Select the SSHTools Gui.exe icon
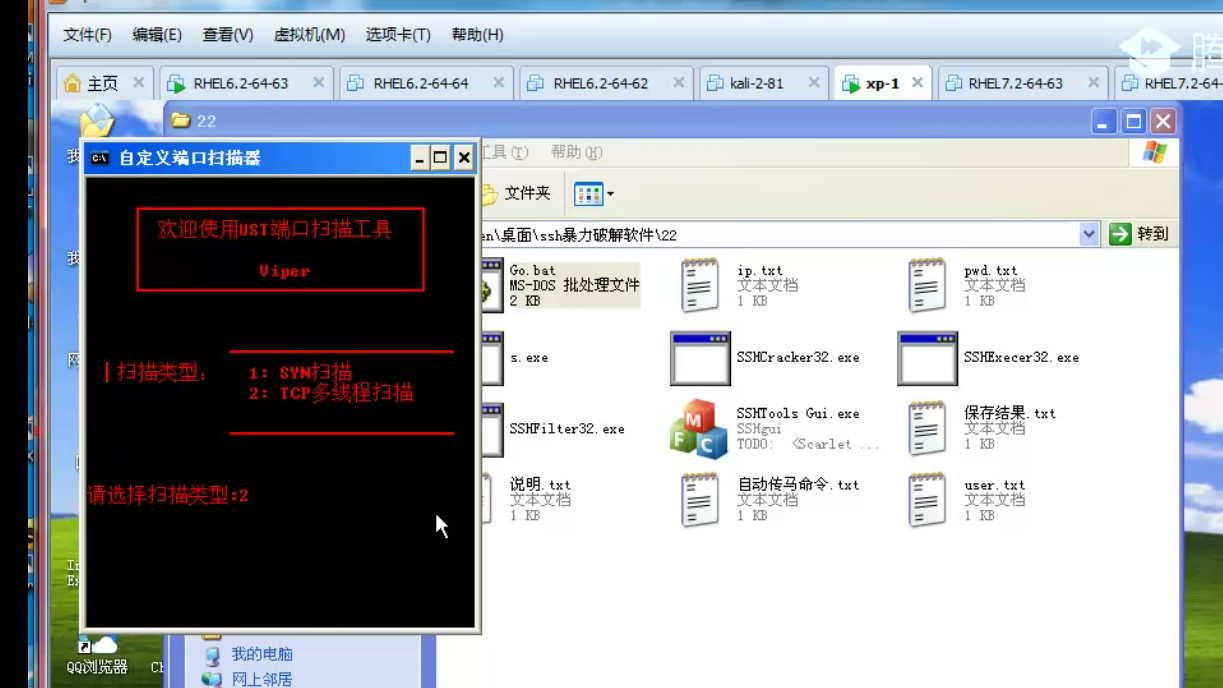 699,429
